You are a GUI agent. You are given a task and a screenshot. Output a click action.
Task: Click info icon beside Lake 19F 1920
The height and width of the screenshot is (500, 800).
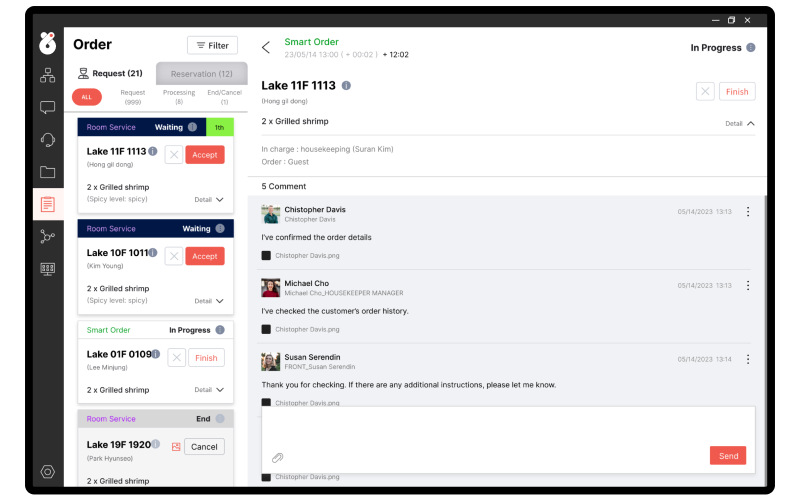pos(156,444)
